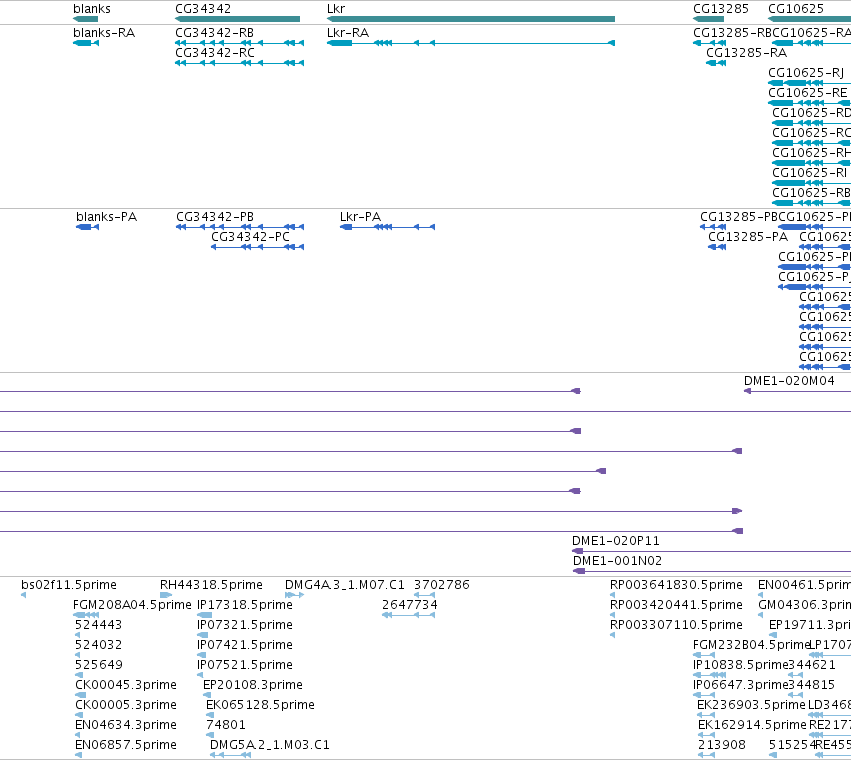Click the IP07521.5prime label
Viewport: 851px width, 760px height.
point(245,665)
